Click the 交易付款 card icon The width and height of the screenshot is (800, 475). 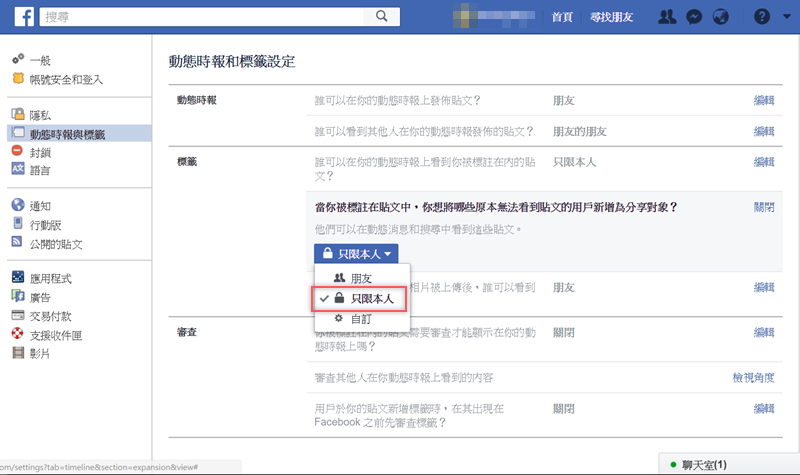[x=18, y=315]
